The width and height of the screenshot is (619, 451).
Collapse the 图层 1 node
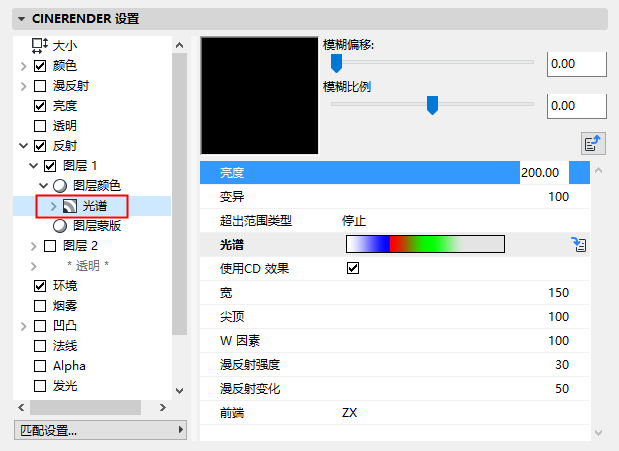click(x=34, y=166)
